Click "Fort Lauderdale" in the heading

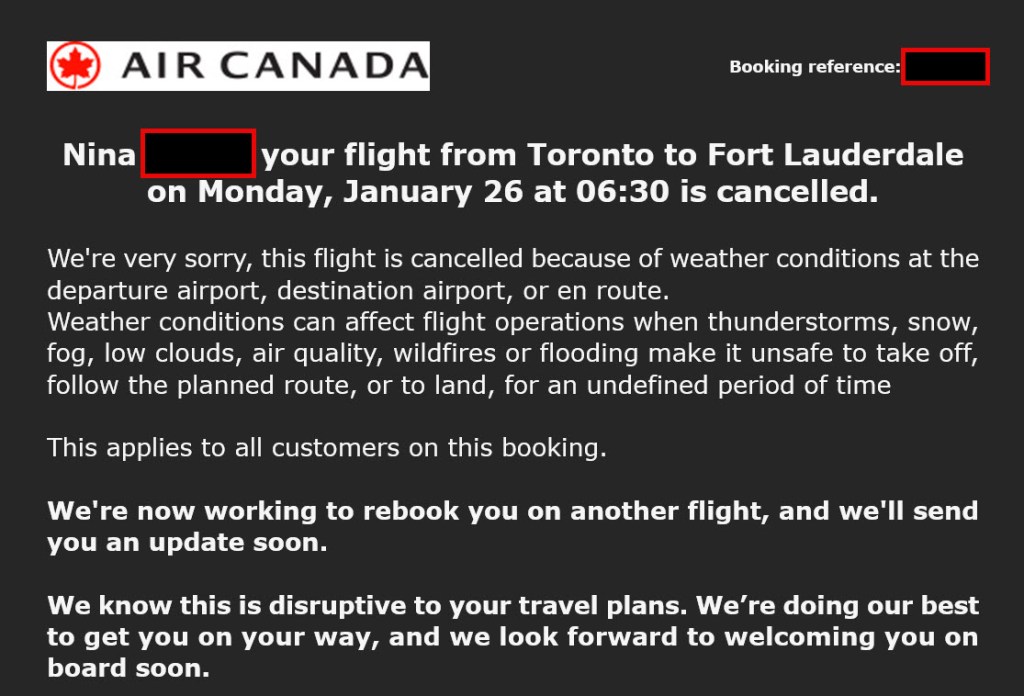(836, 155)
